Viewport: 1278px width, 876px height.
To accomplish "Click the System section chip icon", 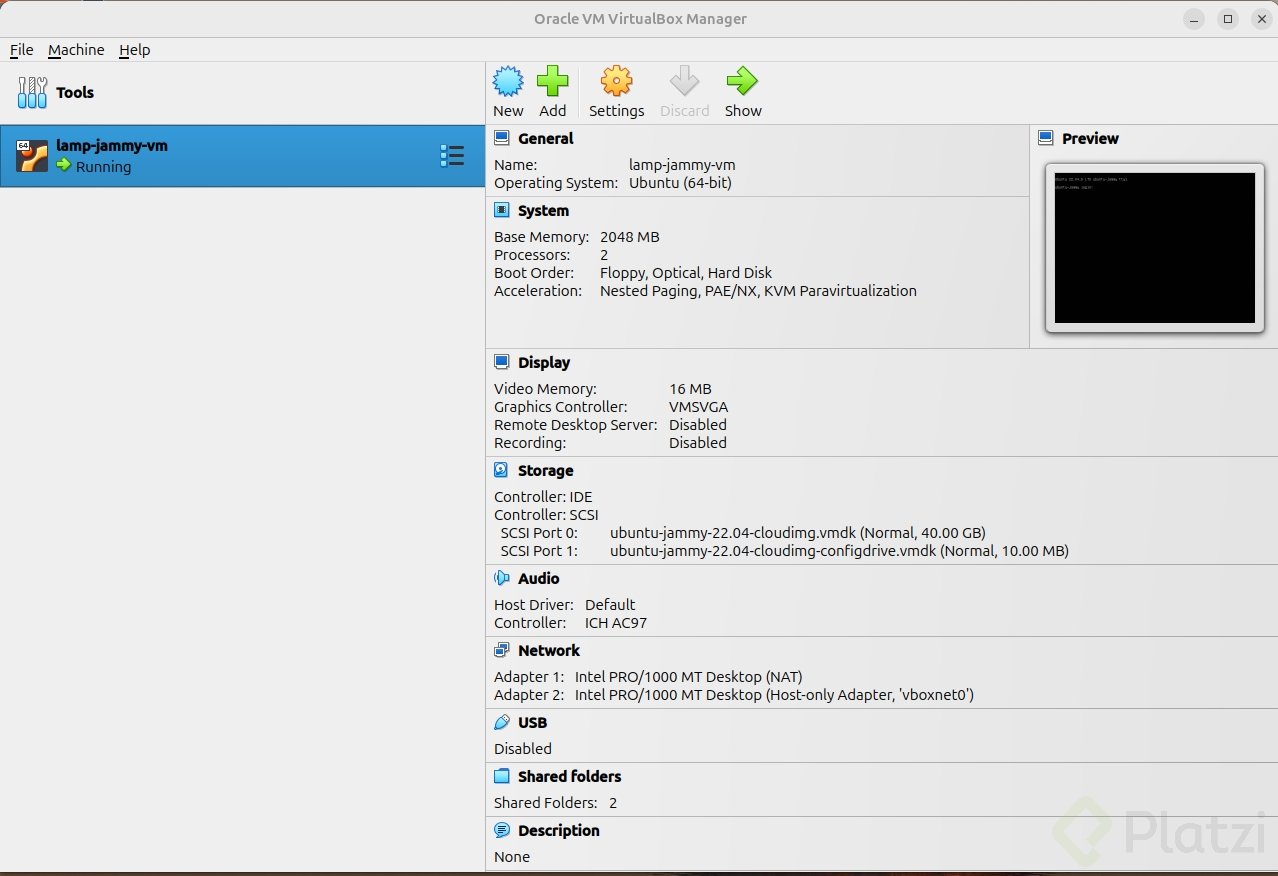I will 502,210.
